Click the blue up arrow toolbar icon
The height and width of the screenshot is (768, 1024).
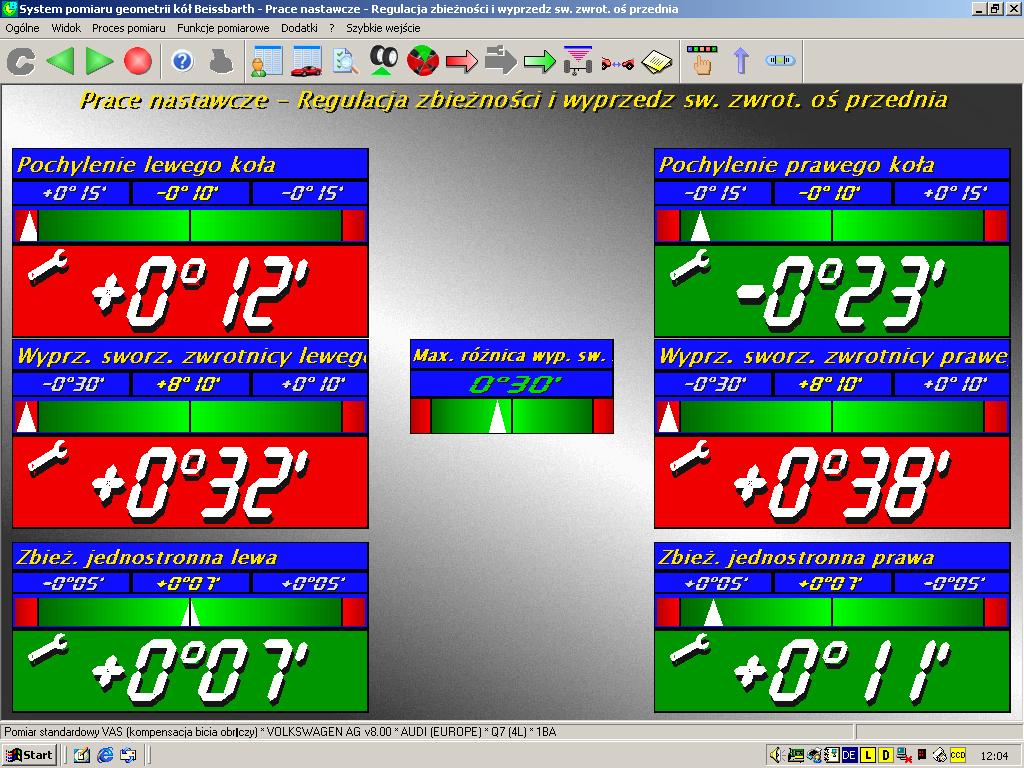click(741, 62)
